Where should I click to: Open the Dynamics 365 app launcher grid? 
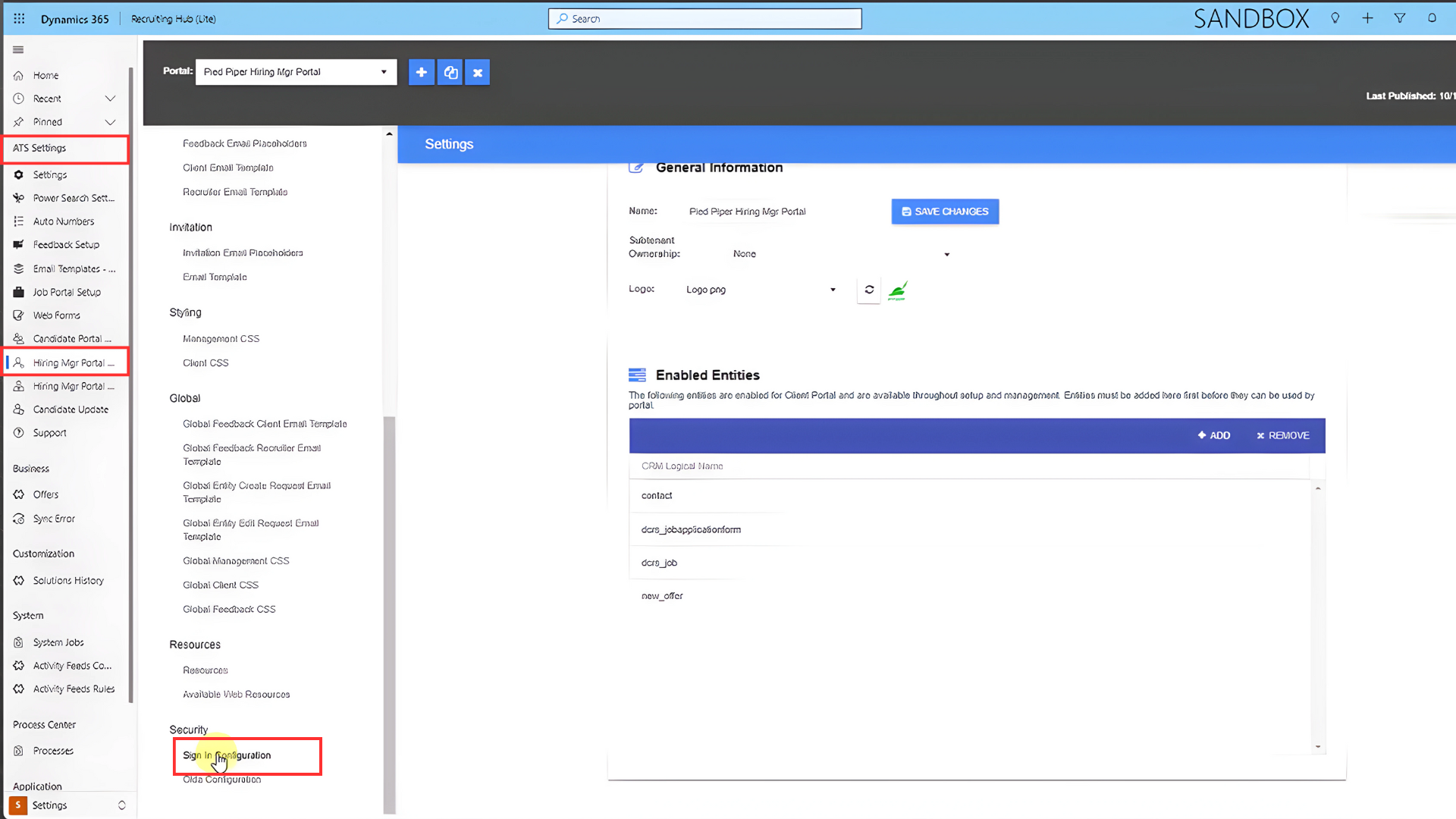tap(19, 19)
